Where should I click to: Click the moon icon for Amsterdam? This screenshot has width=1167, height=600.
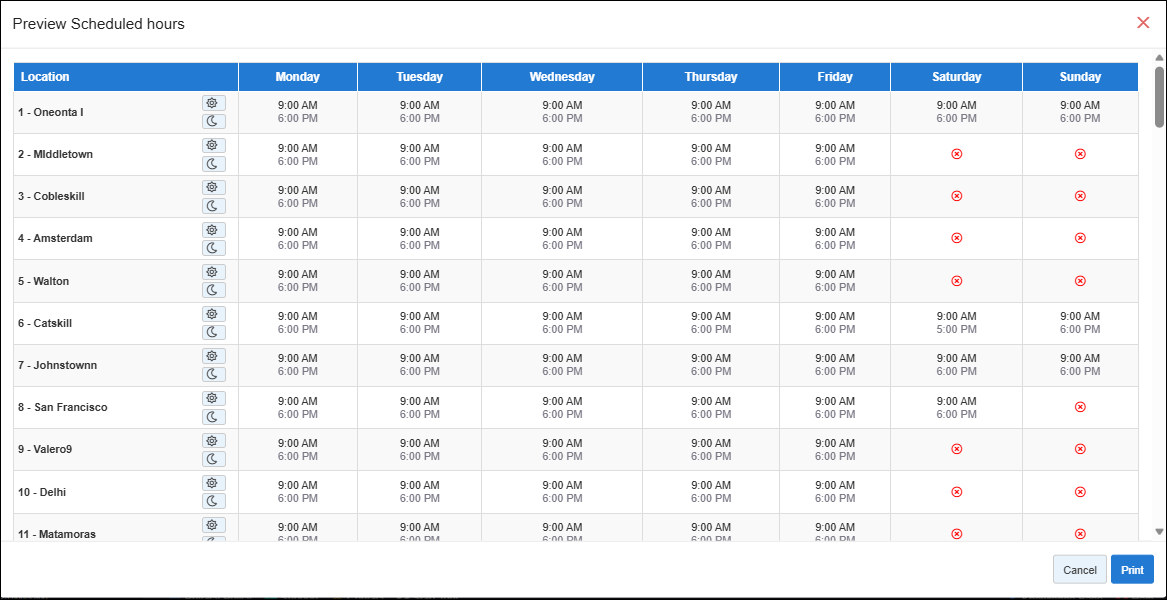[213, 248]
